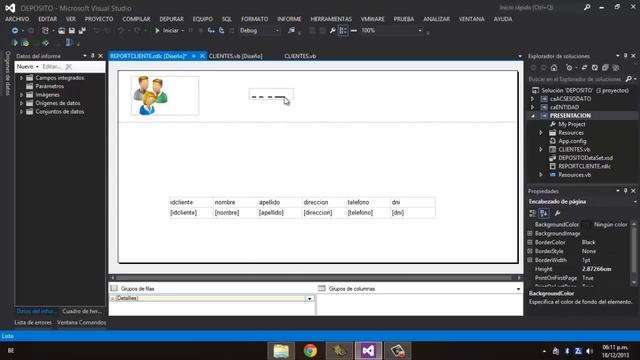The image size is (640, 360).
Task: Select REPORTCLIENTE.rdlc in Solution Explorer
Action: (x=584, y=166)
